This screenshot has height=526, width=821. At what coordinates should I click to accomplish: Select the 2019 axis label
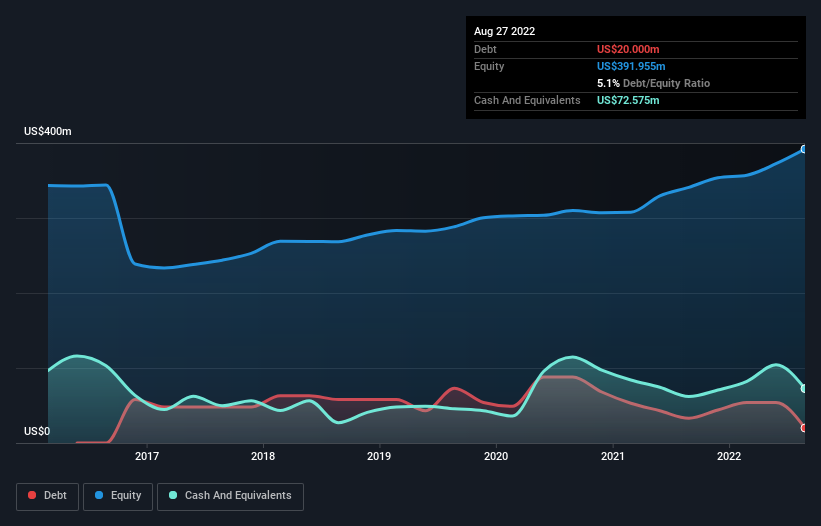379,456
